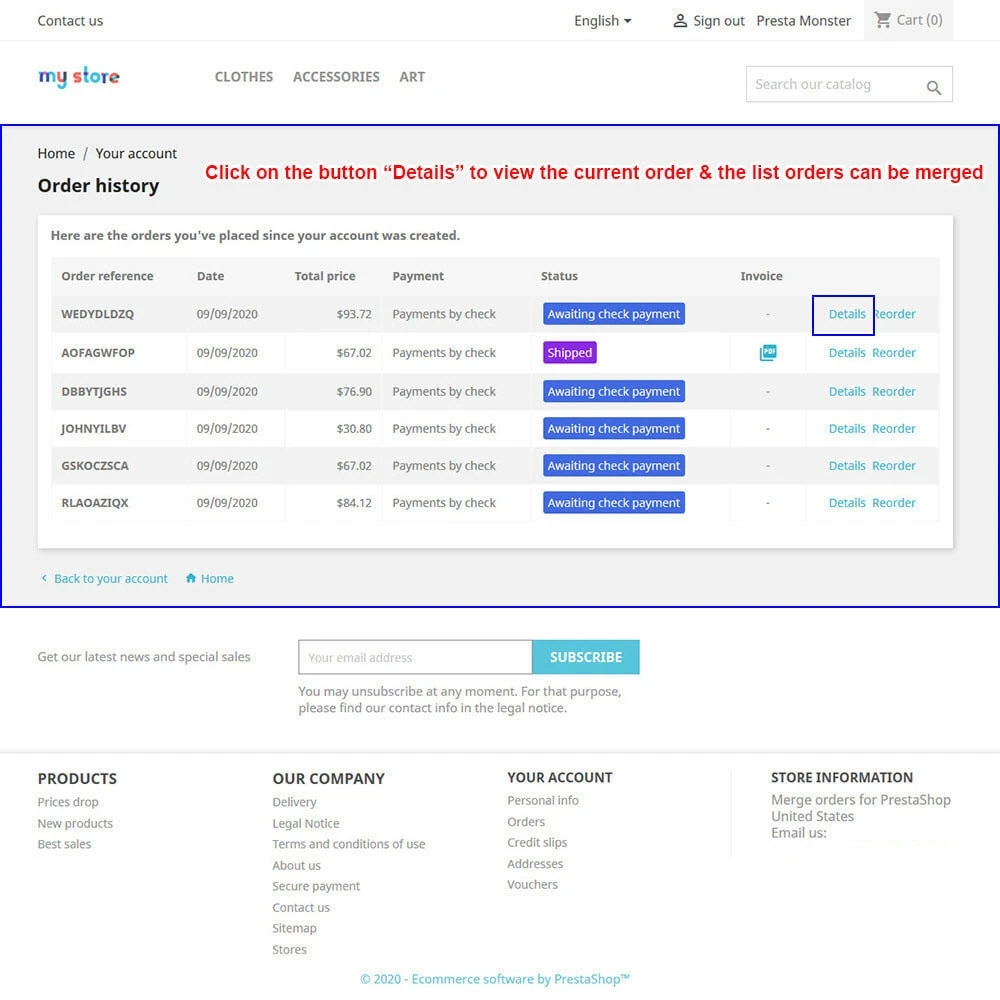1000x1000 pixels.
Task: Click the user account icon near Sign out
Action: (x=680, y=20)
